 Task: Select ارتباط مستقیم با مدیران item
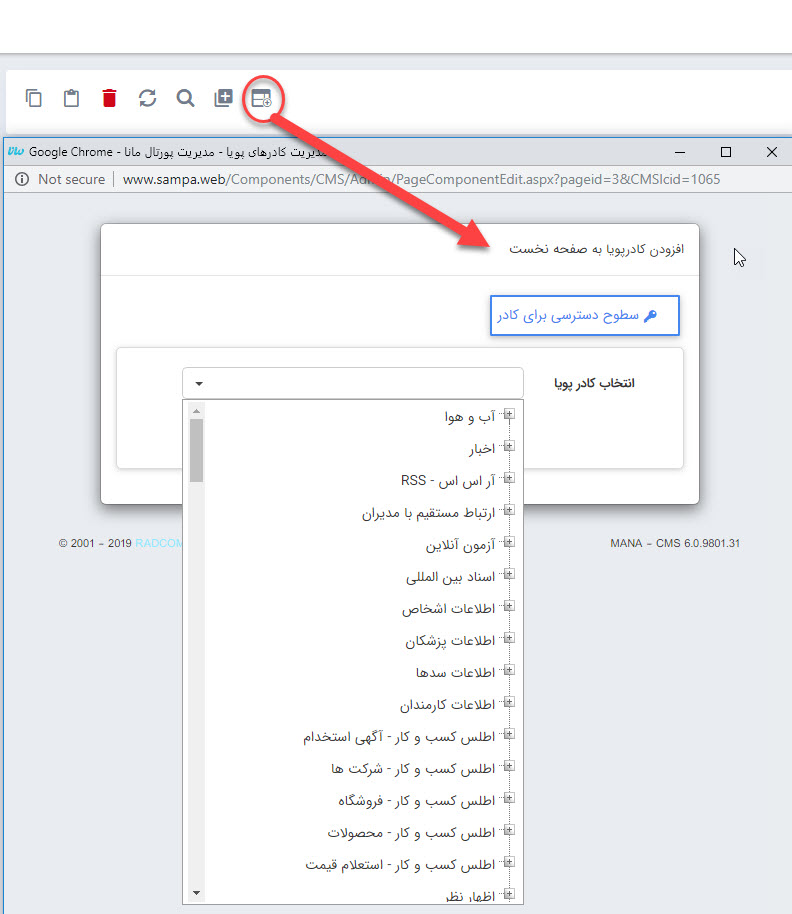(428, 512)
